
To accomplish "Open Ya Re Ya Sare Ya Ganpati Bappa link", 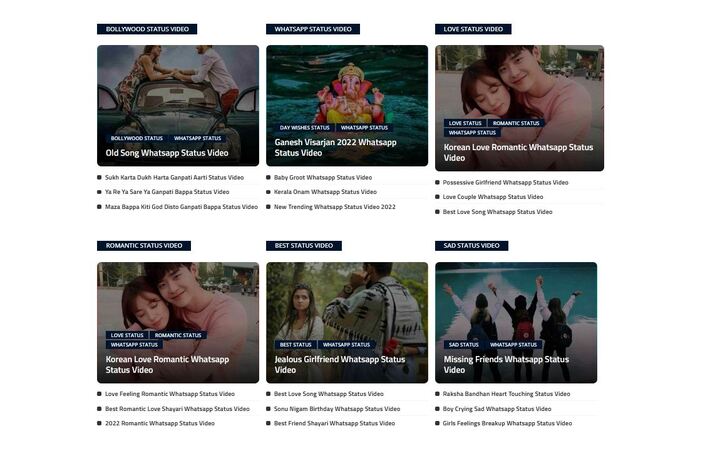I will point(167,192).
